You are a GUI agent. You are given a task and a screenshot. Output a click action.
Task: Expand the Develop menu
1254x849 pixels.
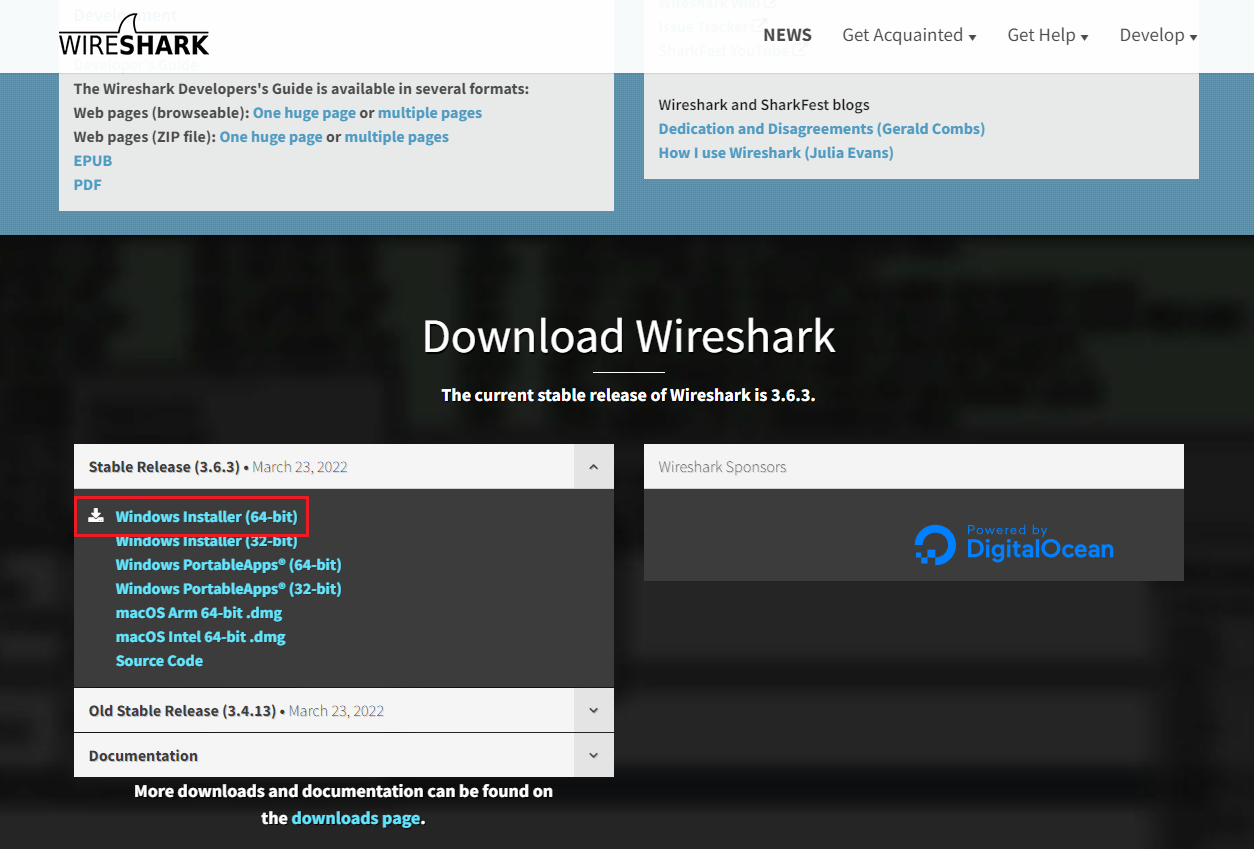coord(1158,35)
